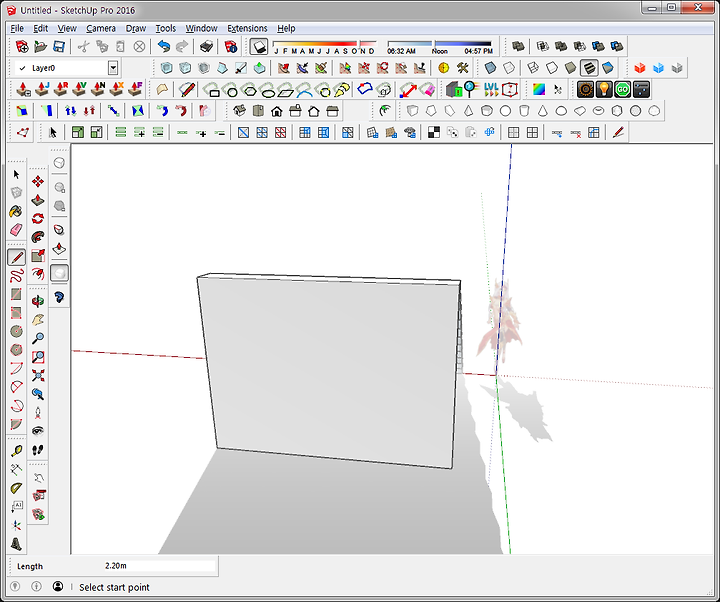Select the Paint Bucket tool
Viewport: 720px width, 602px height.
(16, 211)
